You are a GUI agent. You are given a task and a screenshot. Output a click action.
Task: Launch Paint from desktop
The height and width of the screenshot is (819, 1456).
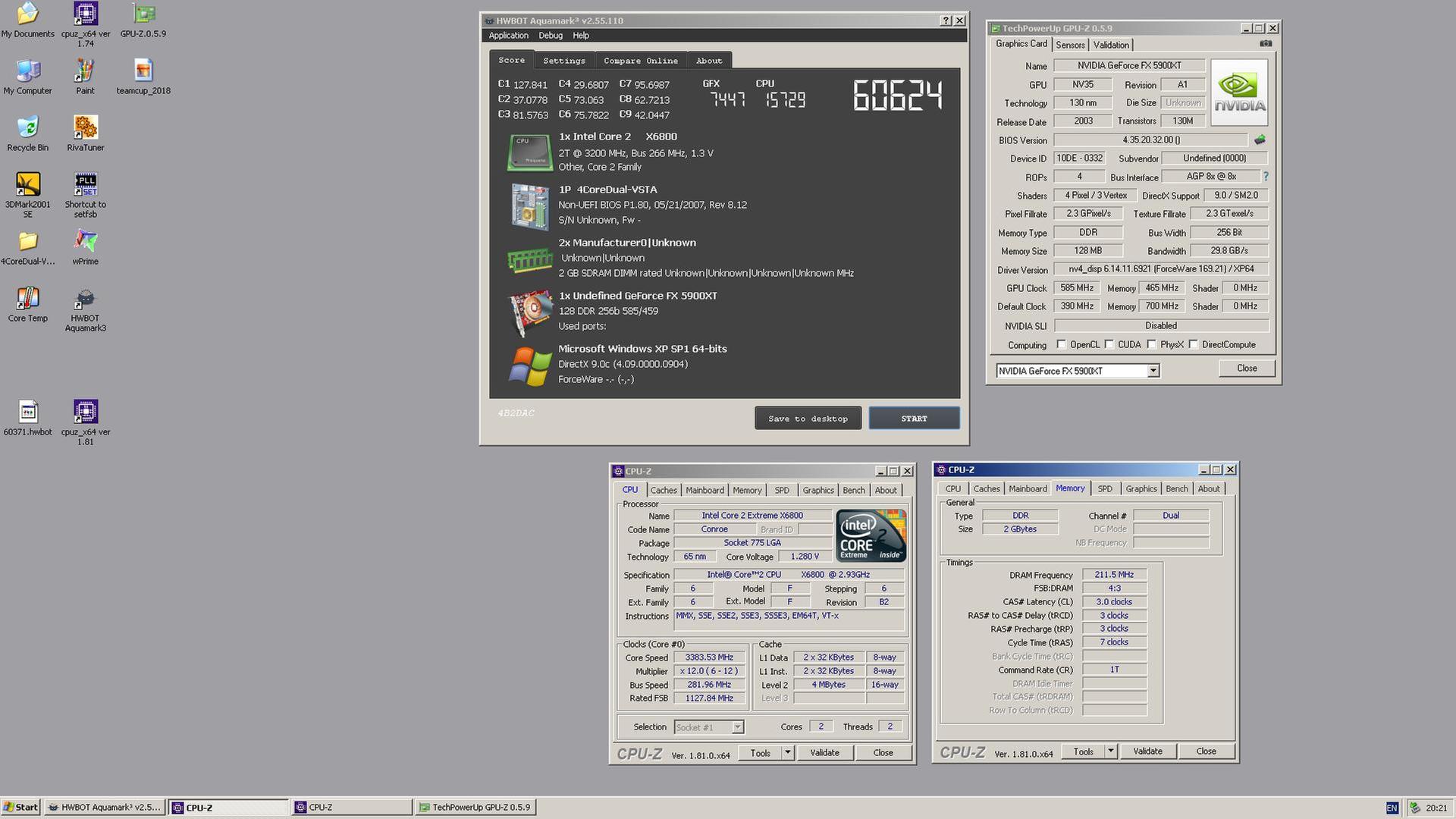pos(85,77)
